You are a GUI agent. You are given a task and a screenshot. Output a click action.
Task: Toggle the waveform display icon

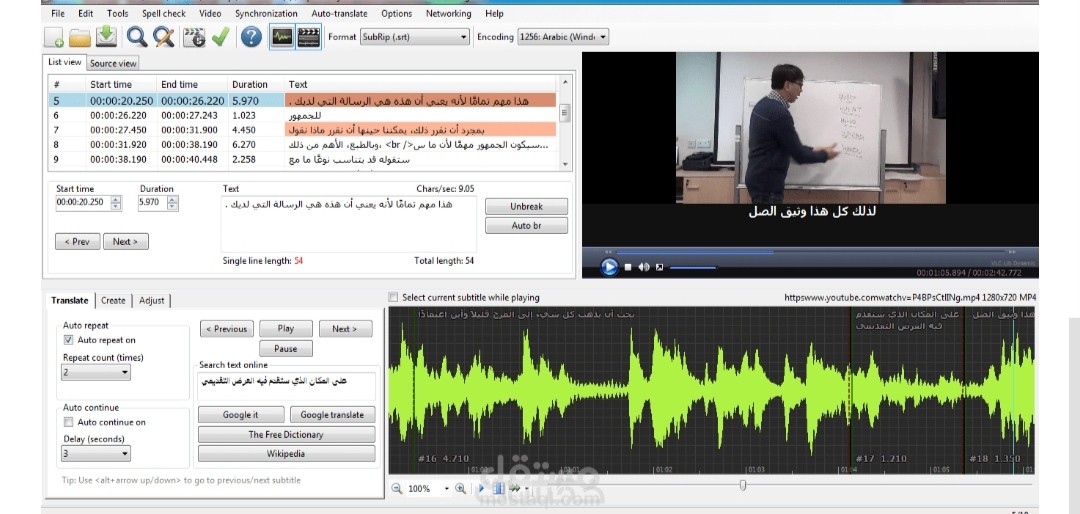(x=282, y=37)
